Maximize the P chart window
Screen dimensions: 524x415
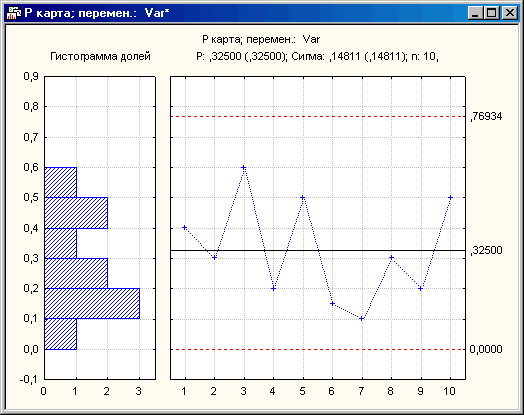(x=492, y=13)
